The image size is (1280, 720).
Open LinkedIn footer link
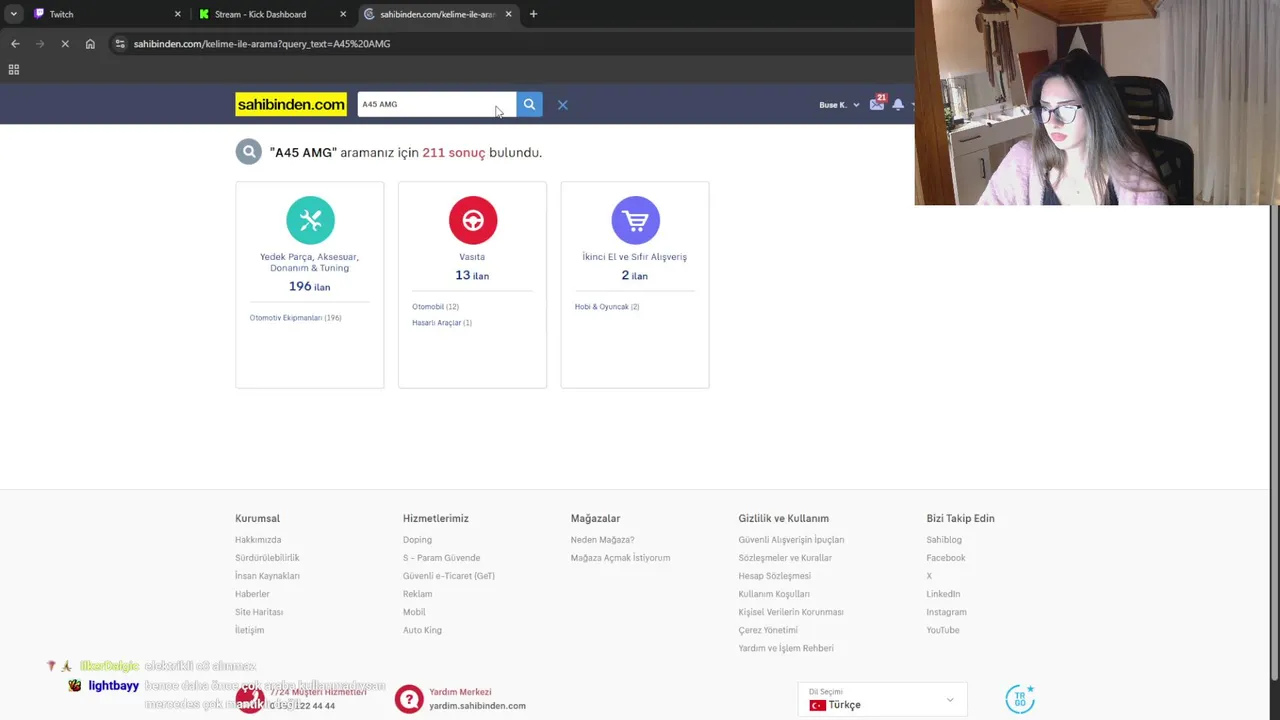943,594
